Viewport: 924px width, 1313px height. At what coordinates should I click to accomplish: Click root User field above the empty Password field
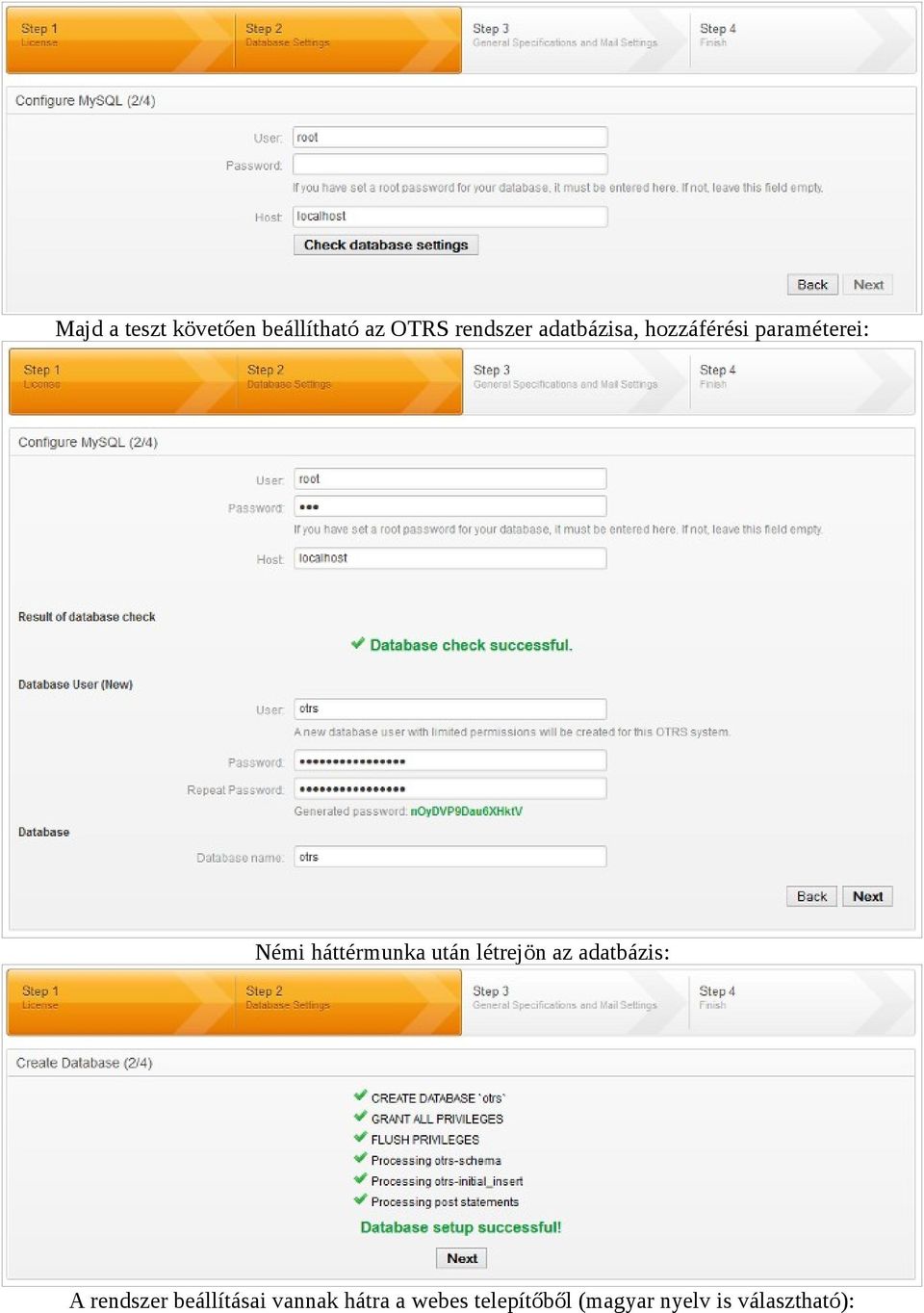pos(450,137)
